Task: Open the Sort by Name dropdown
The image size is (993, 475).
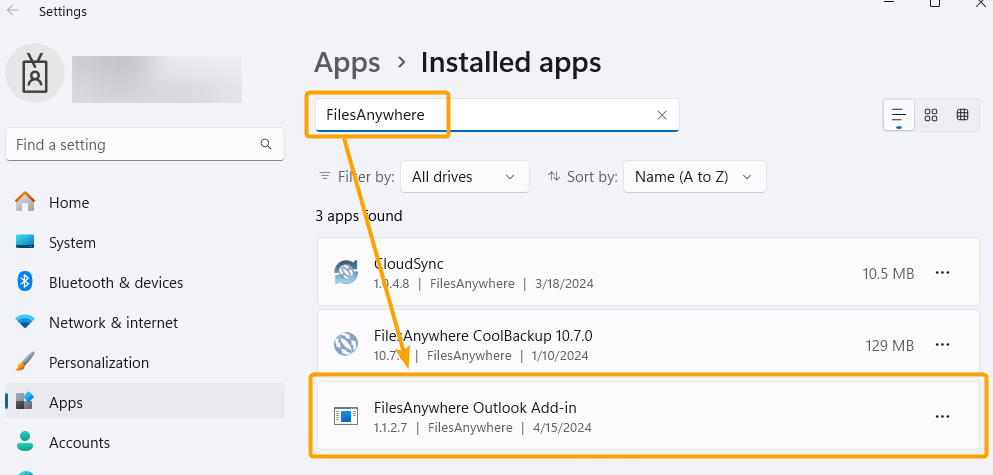Action: click(x=695, y=177)
